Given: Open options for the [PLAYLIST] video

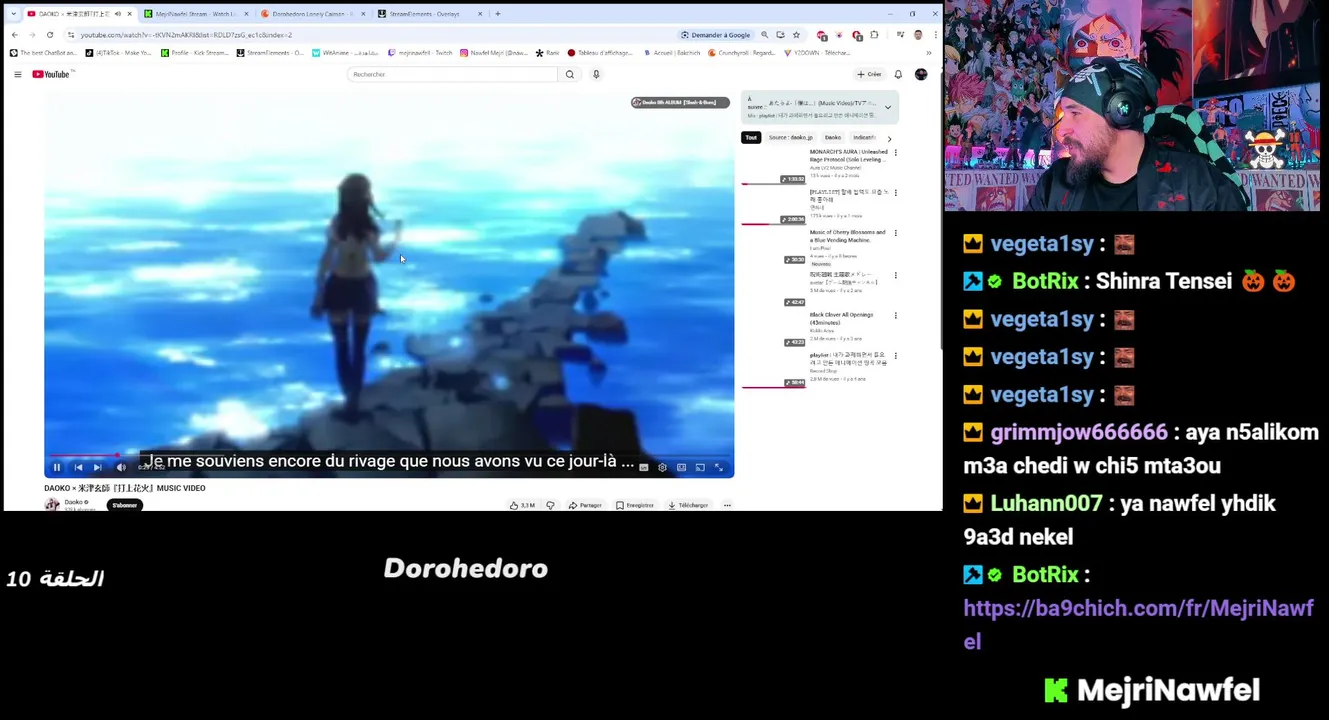Looking at the screenshot, I should [895, 192].
